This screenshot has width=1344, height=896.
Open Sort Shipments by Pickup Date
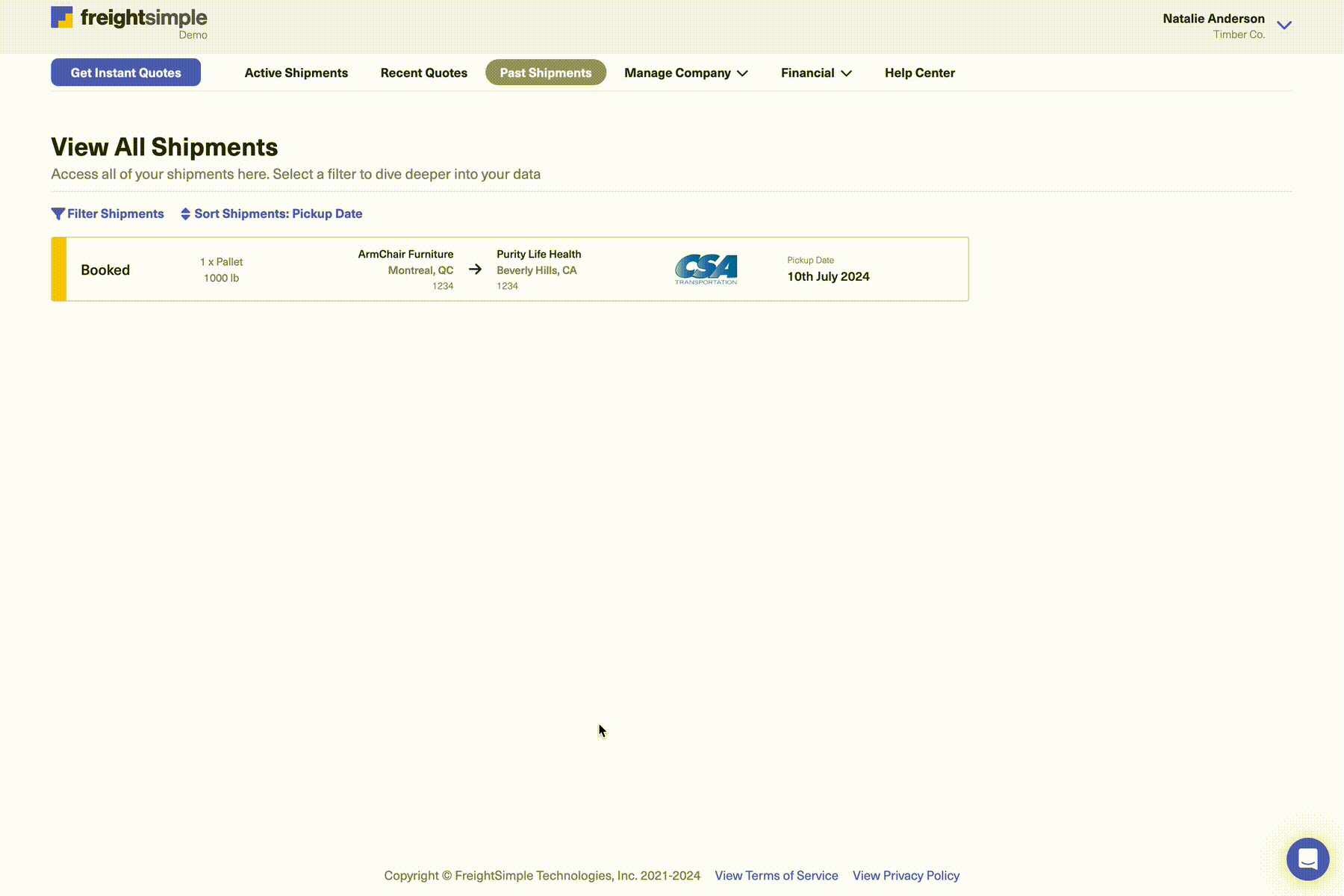point(278,214)
